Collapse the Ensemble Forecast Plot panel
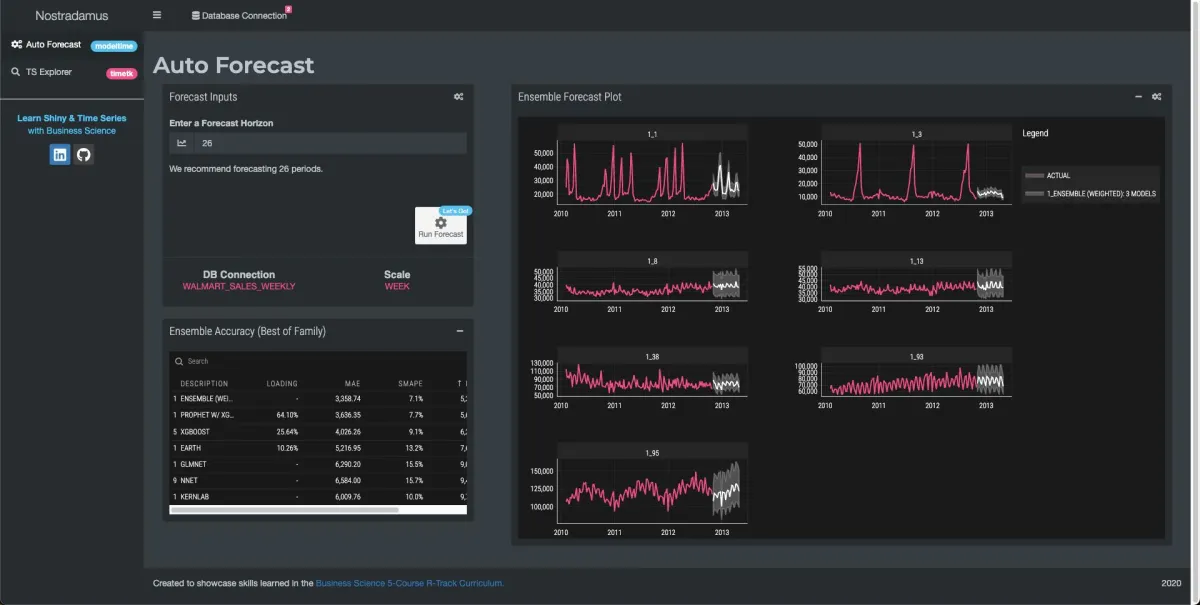Image resolution: width=1200 pixels, height=605 pixels. (x=1138, y=97)
